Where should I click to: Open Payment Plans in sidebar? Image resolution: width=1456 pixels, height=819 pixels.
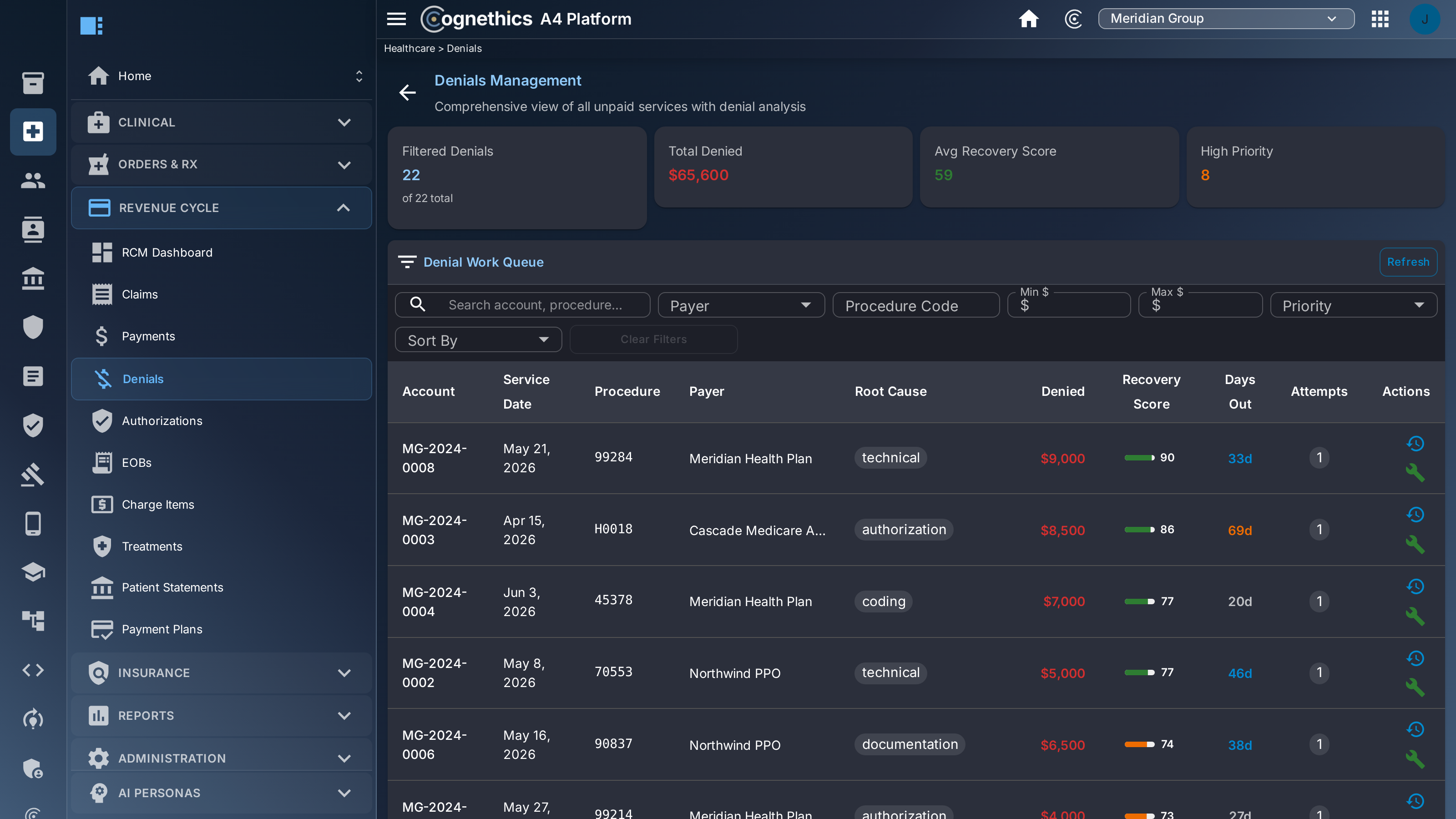tap(222, 629)
